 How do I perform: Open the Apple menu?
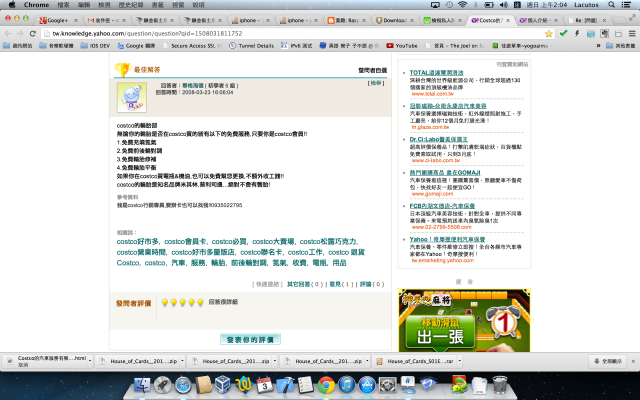12,4
